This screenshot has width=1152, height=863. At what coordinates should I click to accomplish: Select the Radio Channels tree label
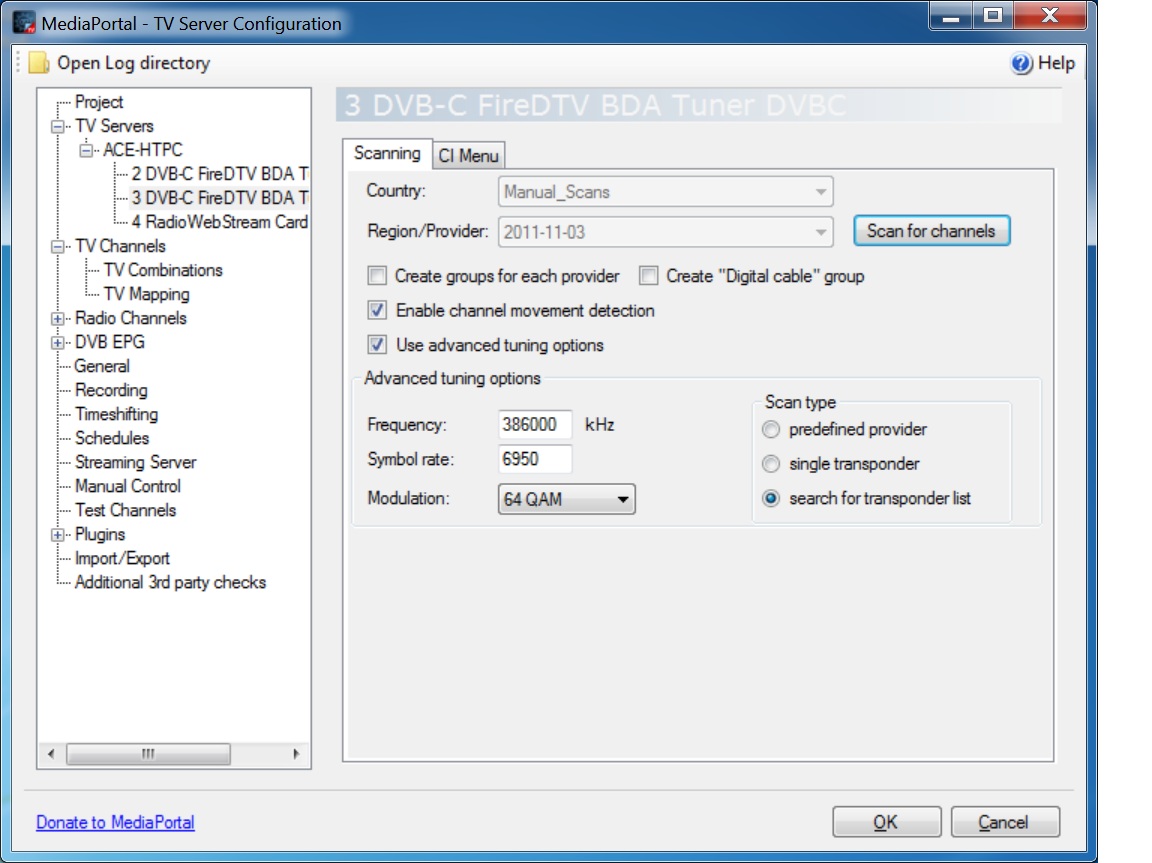coord(131,319)
